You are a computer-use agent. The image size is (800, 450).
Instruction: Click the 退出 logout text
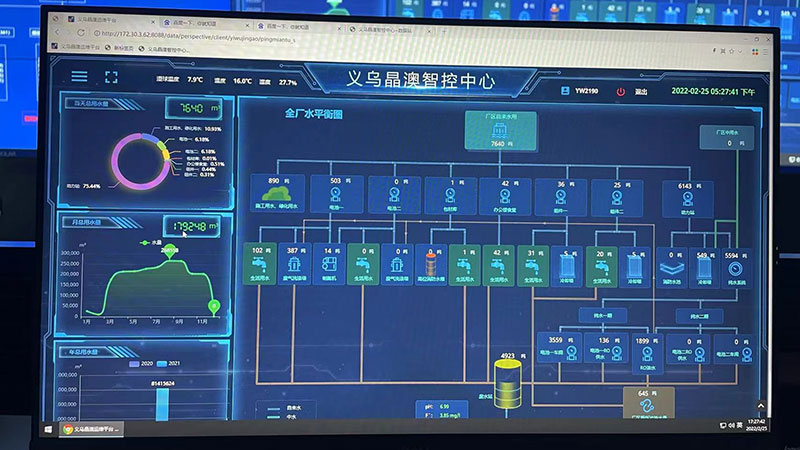[x=642, y=91]
